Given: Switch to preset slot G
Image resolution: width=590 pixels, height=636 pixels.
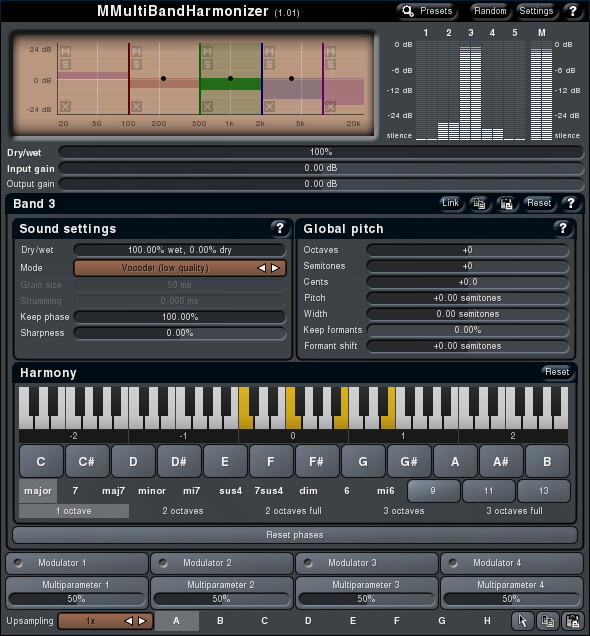Looking at the screenshot, I should click(442, 621).
